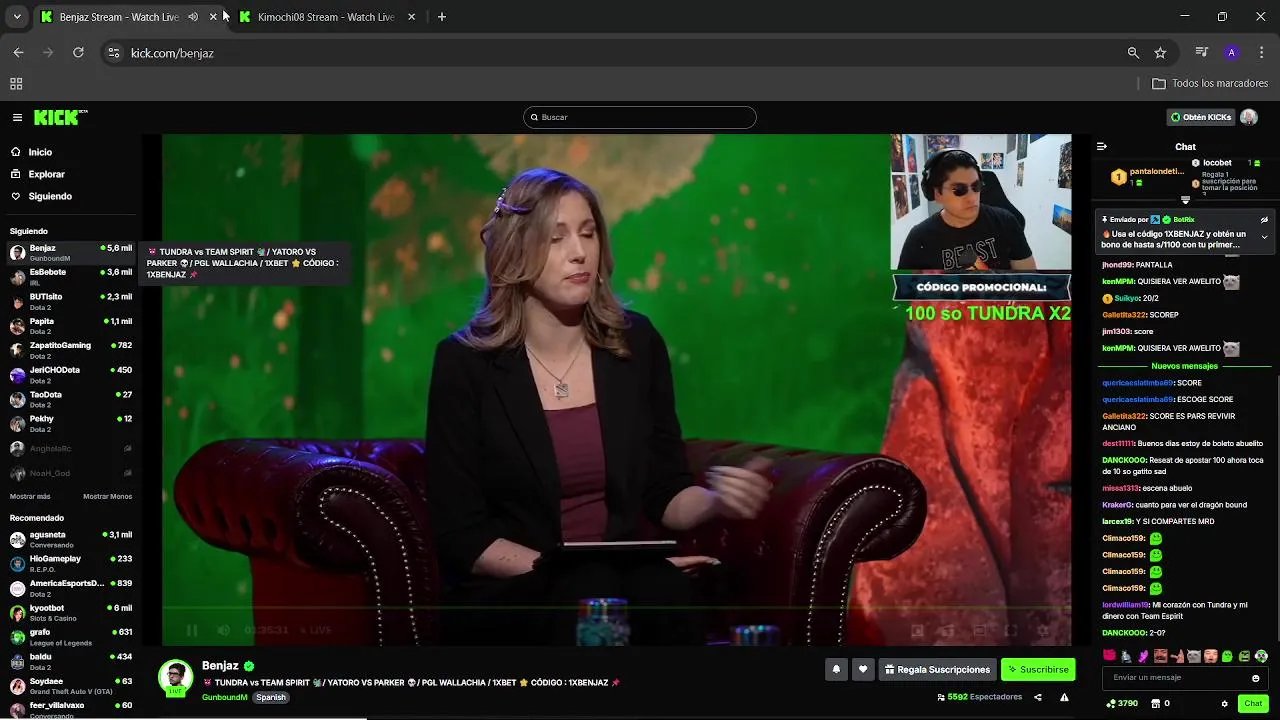The height and width of the screenshot is (720, 1280).
Task: Report the stream using the warning icon
Action: pos(1064,697)
